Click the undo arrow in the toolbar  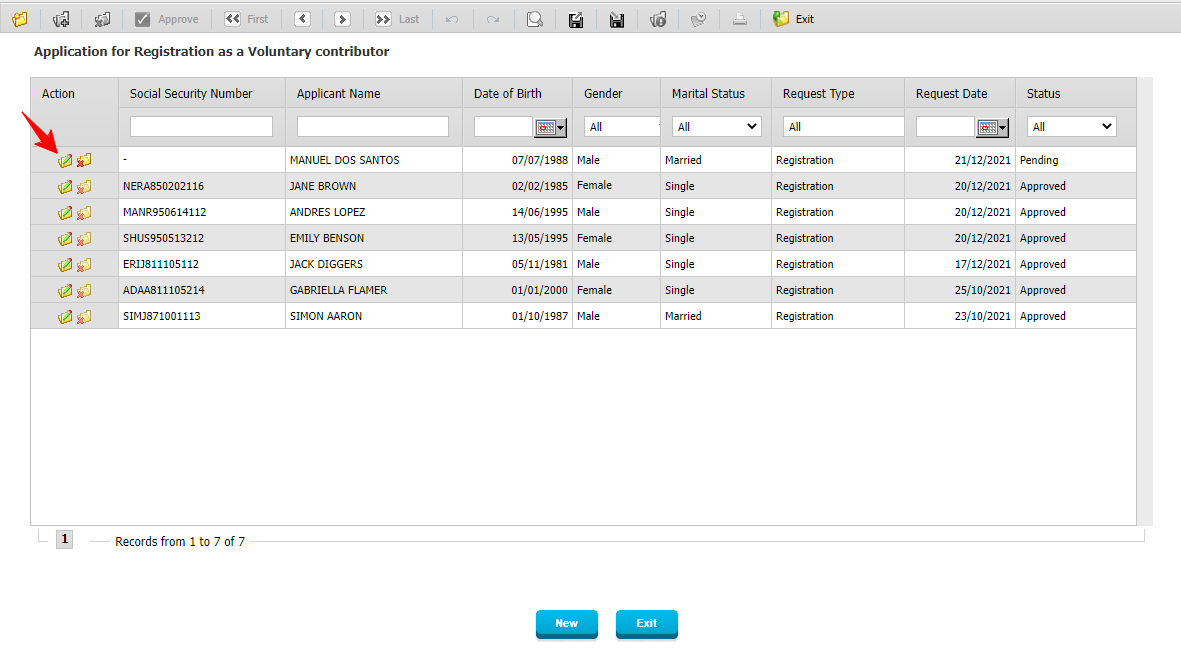pyautogui.click(x=452, y=19)
